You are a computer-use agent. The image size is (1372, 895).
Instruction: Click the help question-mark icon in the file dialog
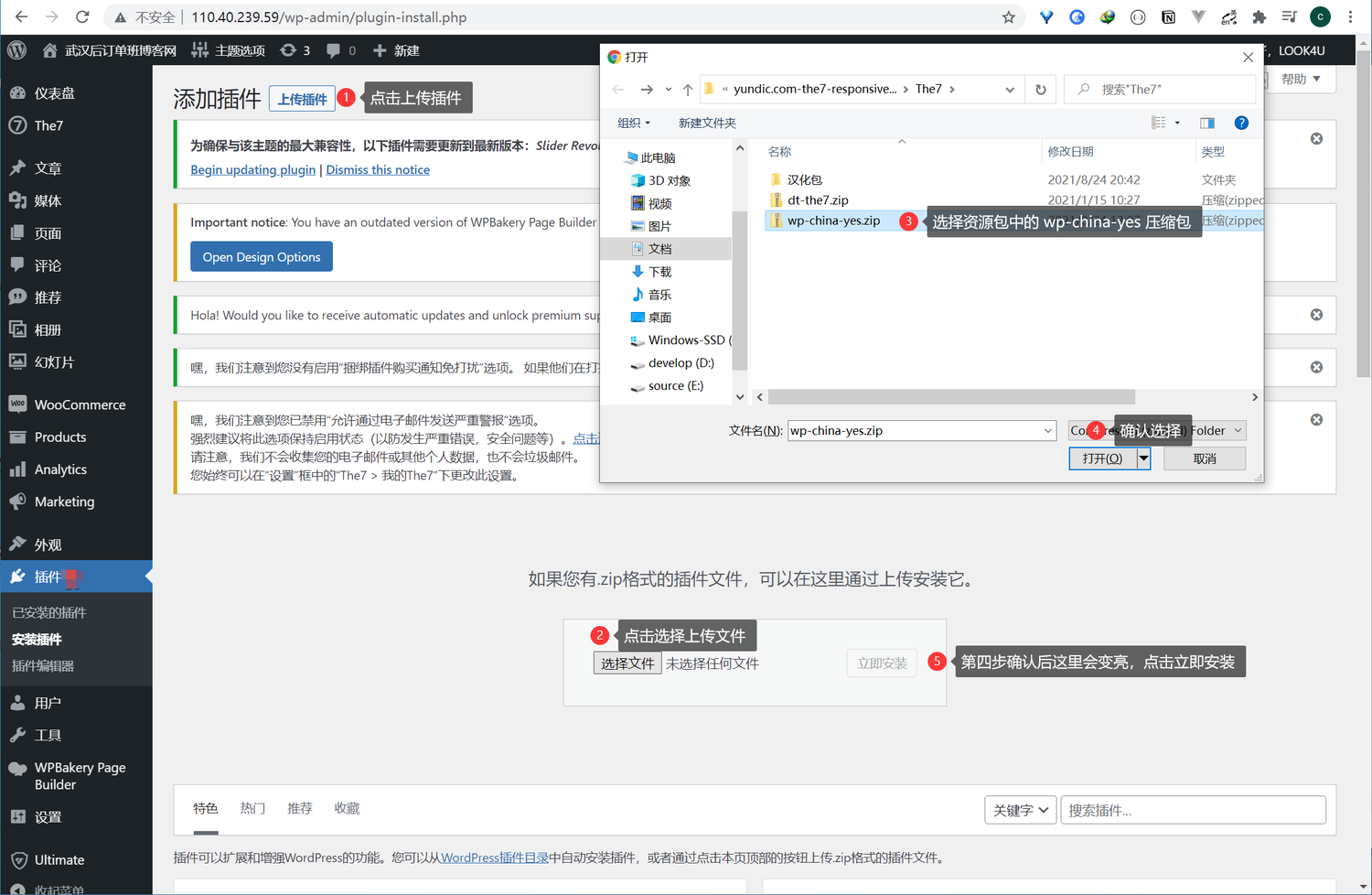1241,123
